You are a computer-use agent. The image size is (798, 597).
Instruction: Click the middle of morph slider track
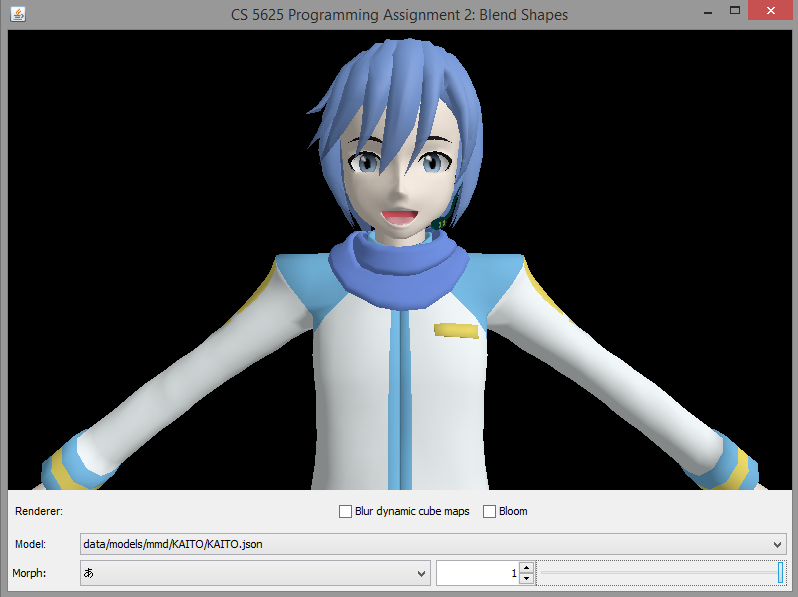pos(662,573)
